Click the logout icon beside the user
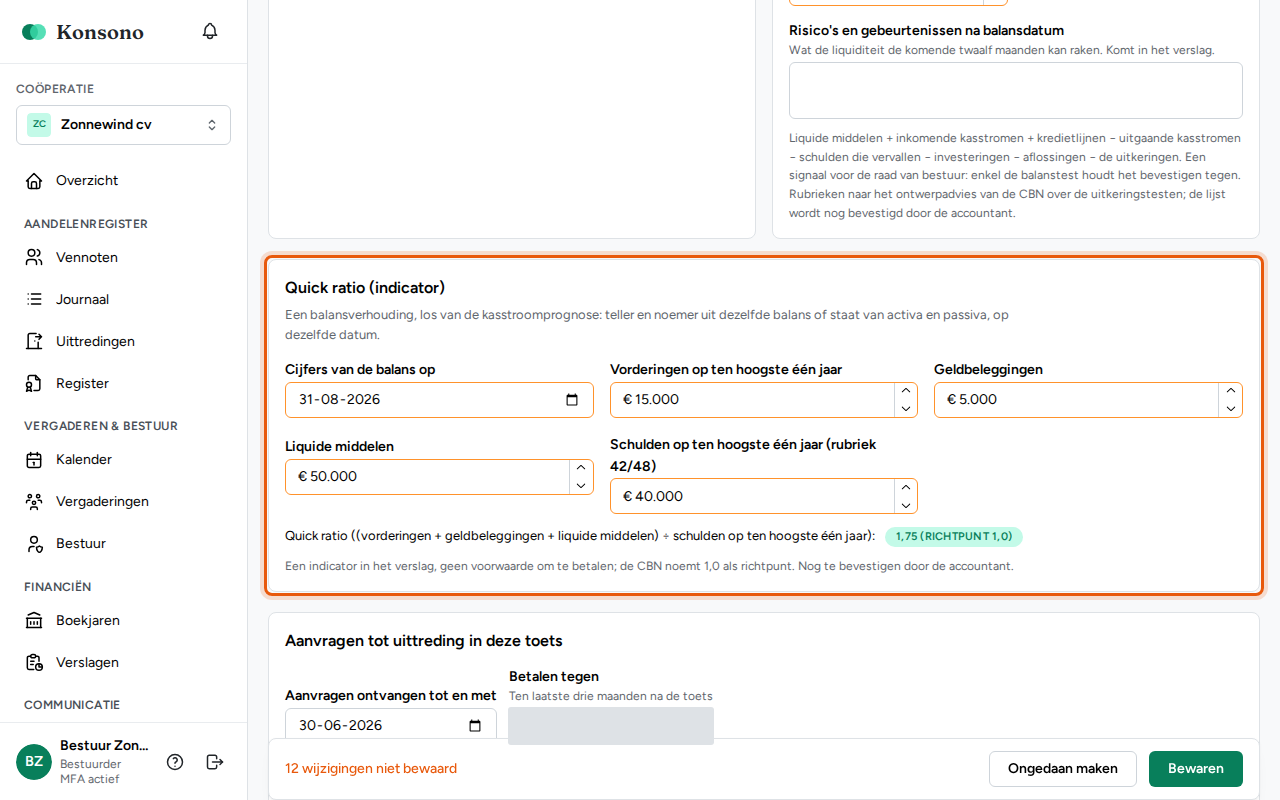The image size is (1280, 800). coord(214,762)
